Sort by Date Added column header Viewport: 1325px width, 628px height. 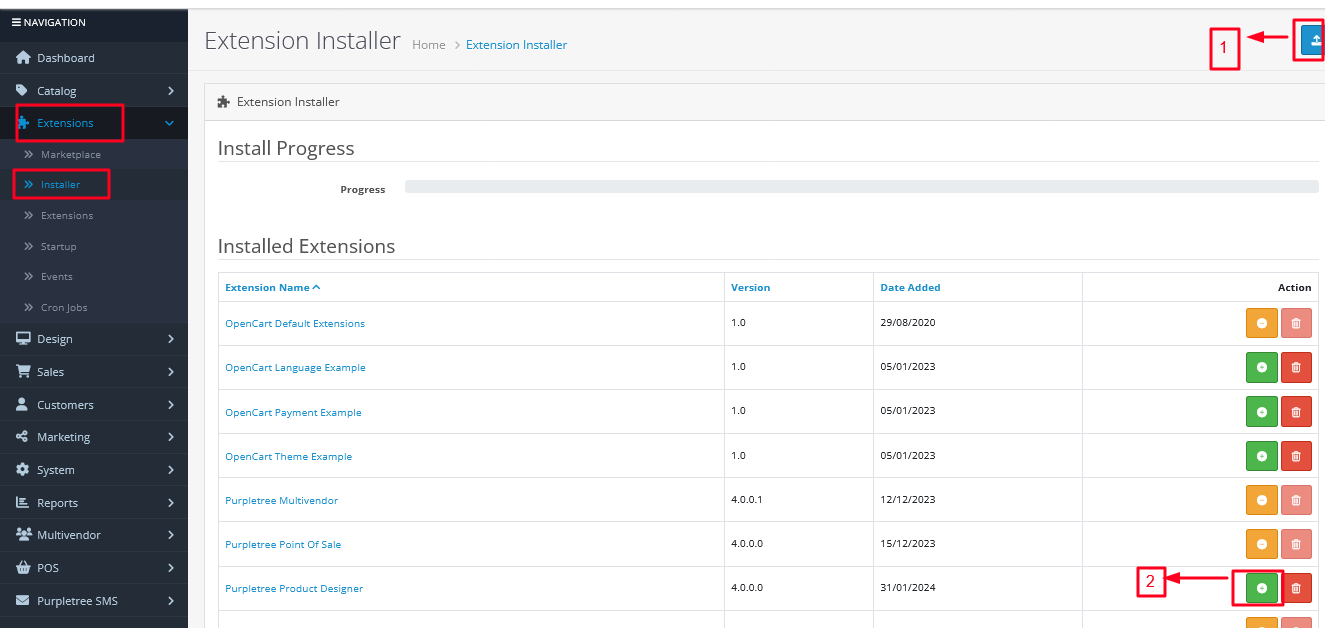(910, 287)
